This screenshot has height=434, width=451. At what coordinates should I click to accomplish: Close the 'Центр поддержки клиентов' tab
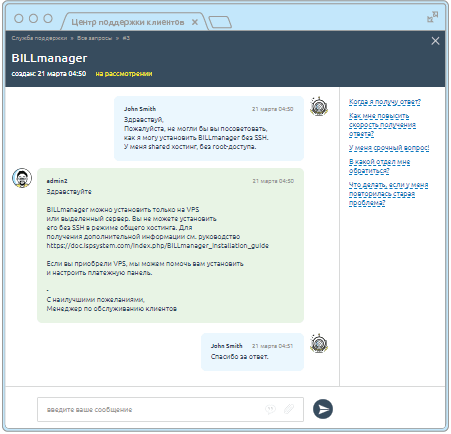pos(195,22)
